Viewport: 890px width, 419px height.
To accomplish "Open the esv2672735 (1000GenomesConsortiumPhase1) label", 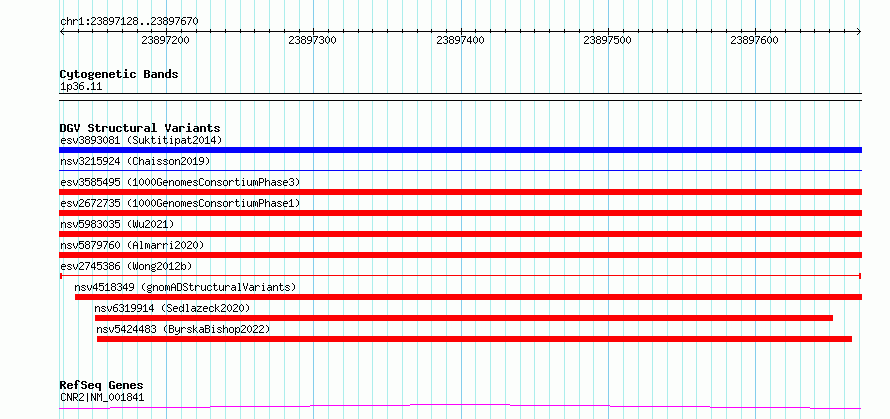I will click(x=180, y=203).
